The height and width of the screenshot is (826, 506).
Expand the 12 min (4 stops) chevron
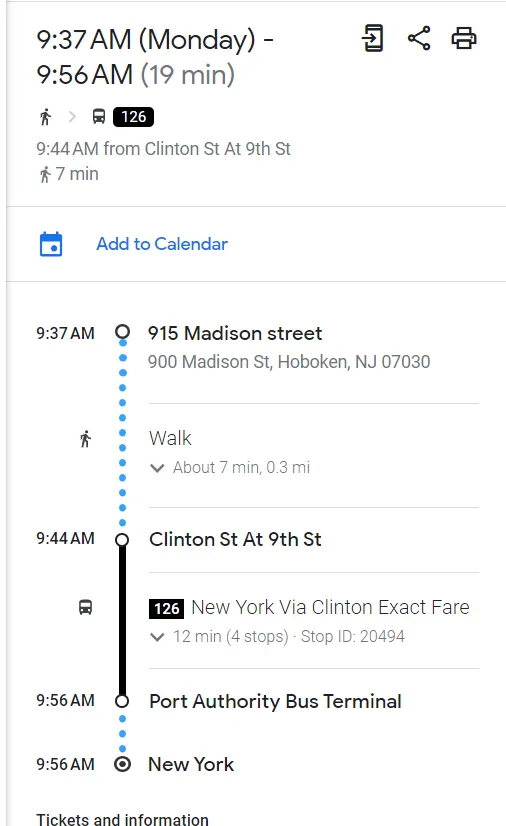[x=157, y=637]
